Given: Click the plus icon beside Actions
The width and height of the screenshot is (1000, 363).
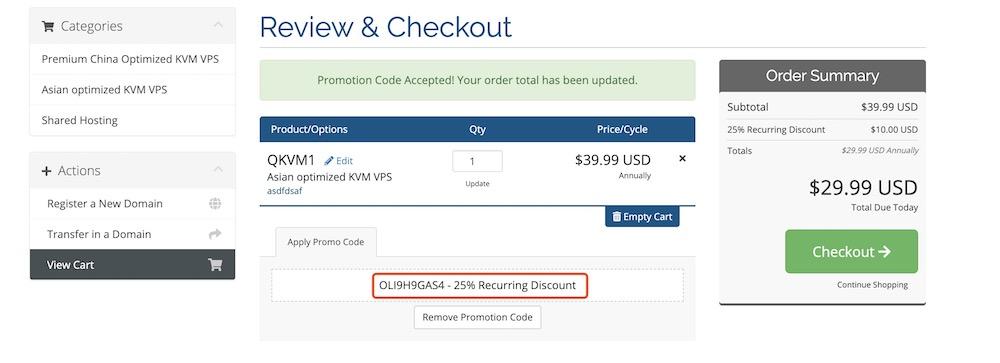Looking at the screenshot, I should click(x=47, y=171).
